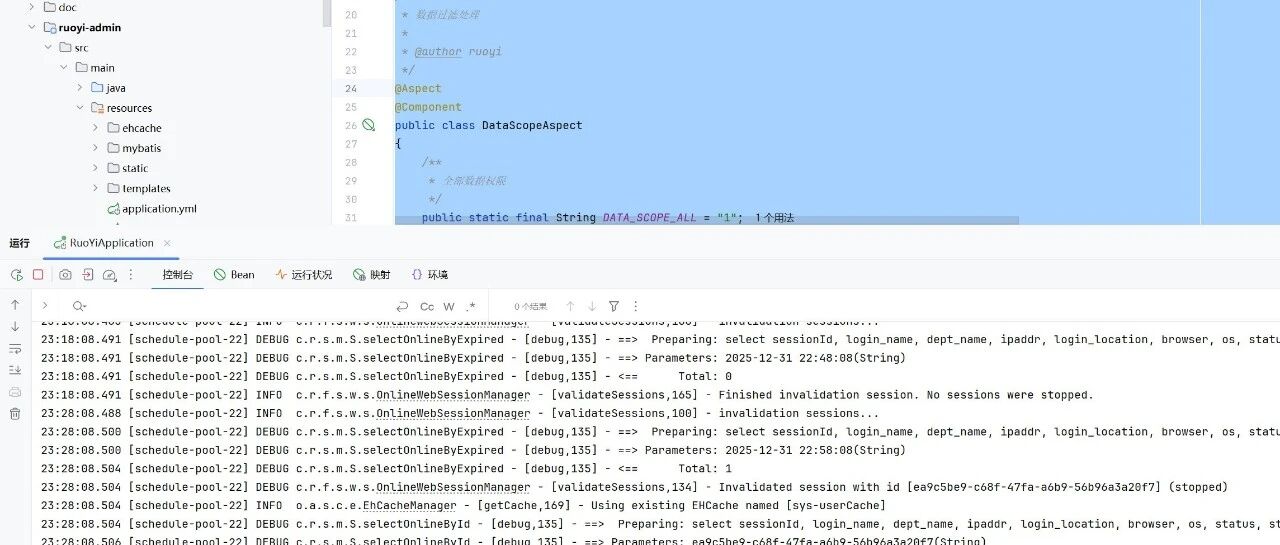Viewport: 1280px width, 545px height.
Task: Click the gutter icon beside line 26
Action: [368, 125]
